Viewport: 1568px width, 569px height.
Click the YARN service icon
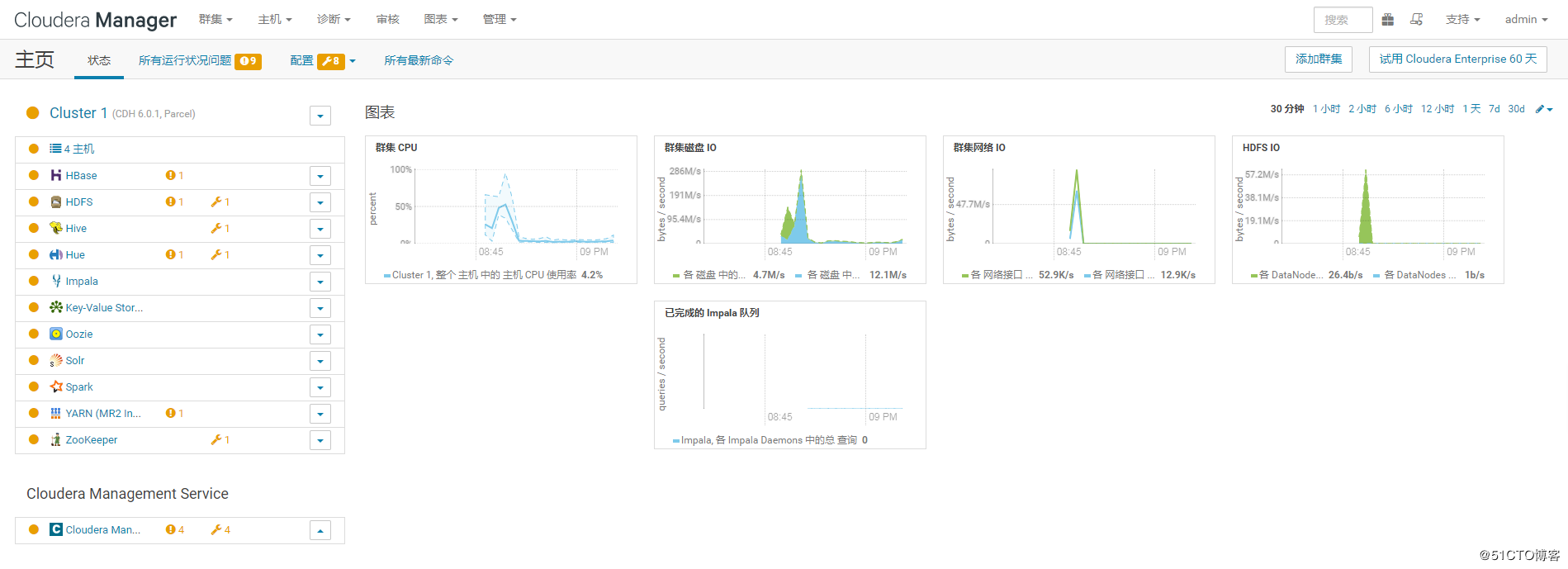pos(56,413)
